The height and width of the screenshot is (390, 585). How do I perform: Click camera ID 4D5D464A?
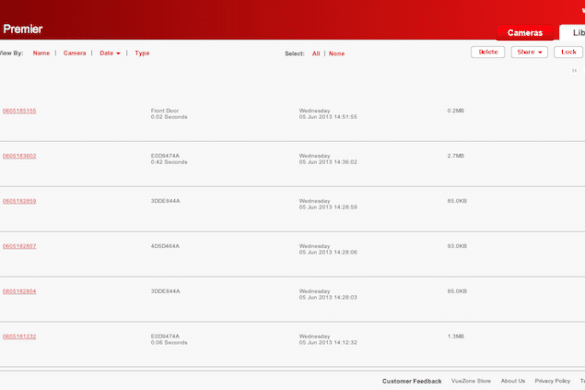(165, 246)
